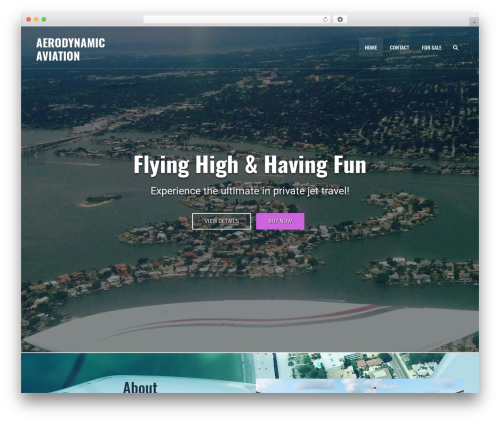Screen dimensions: 500x423
Task: Click the Flying High & Having Fun headline
Action: click(250, 165)
